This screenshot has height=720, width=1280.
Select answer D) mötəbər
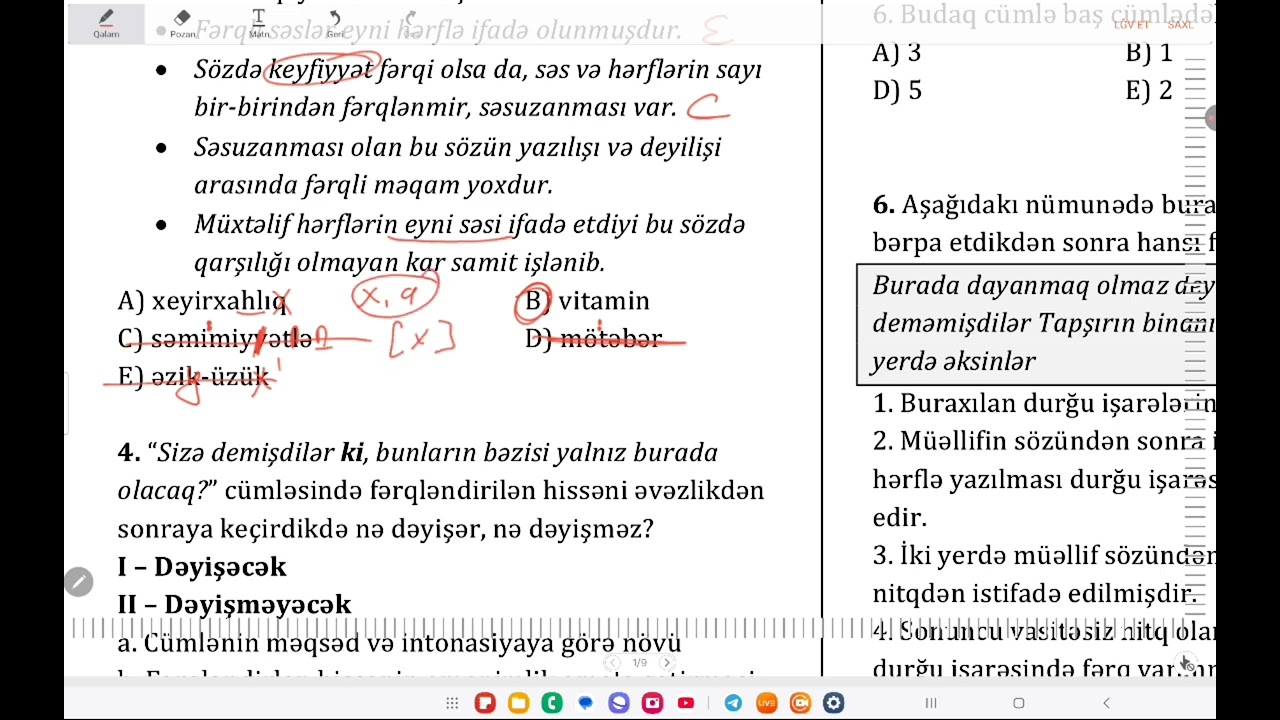click(x=594, y=339)
